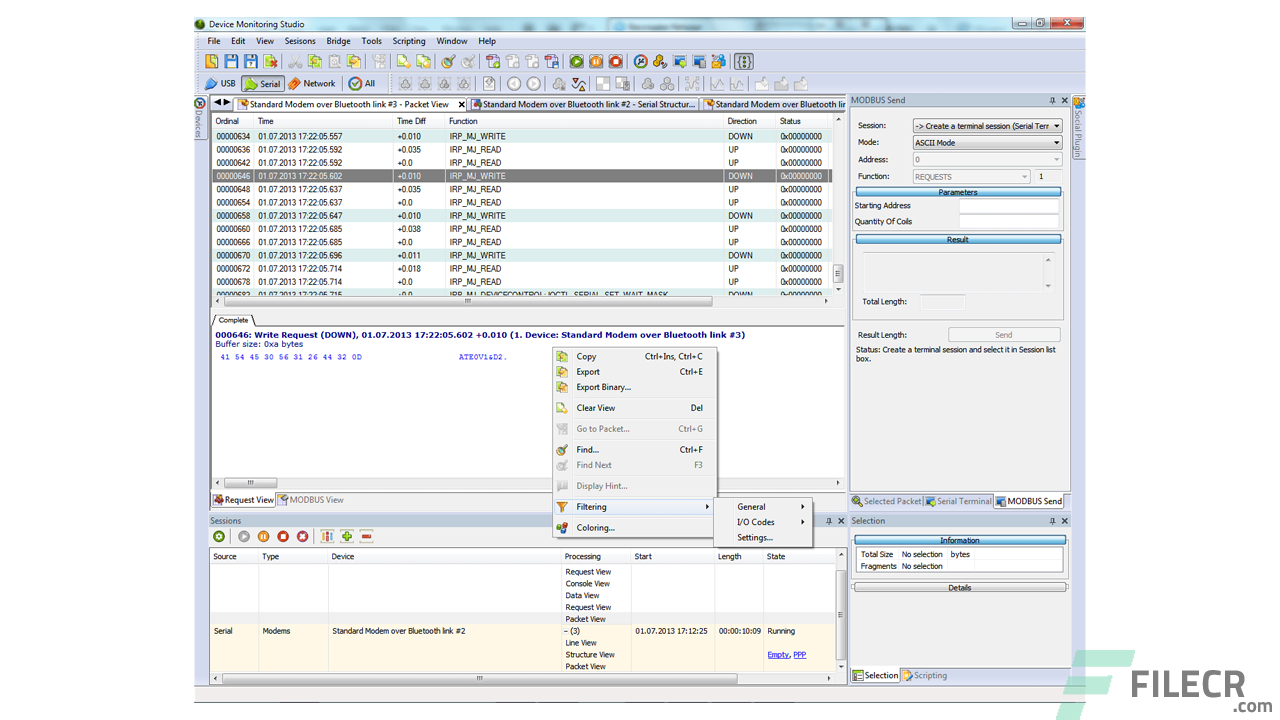Click the Quantity Of Coils input field
1280x720 pixels.
[1008, 222]
